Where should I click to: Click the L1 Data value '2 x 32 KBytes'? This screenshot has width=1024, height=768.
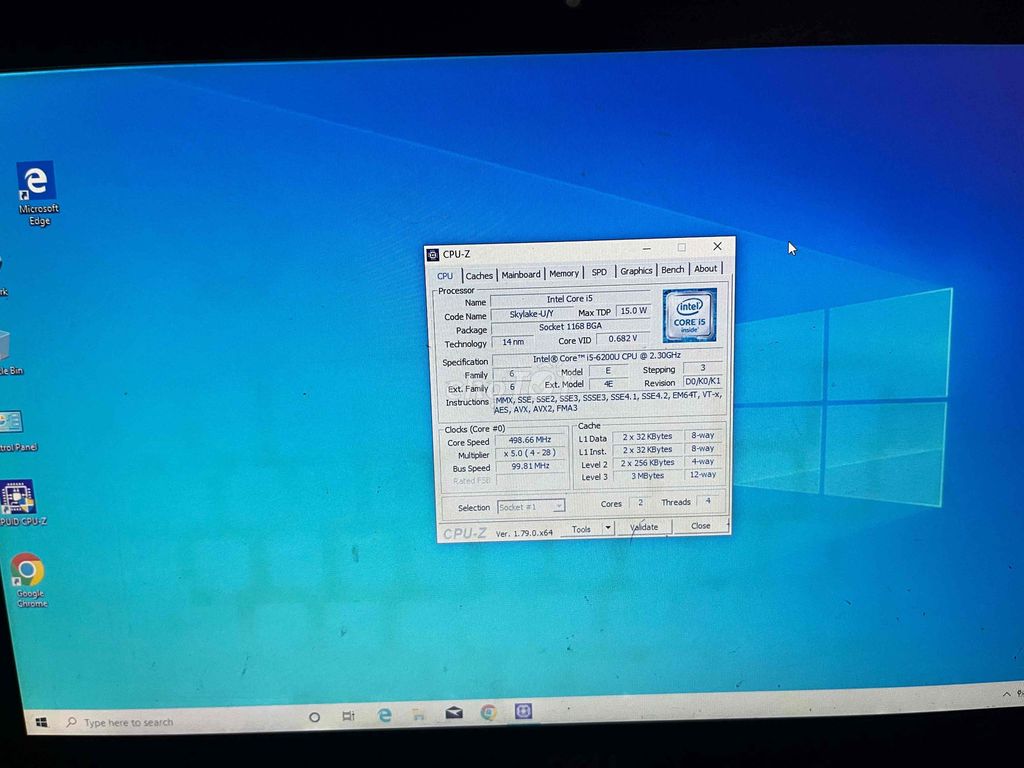[647, 437]
